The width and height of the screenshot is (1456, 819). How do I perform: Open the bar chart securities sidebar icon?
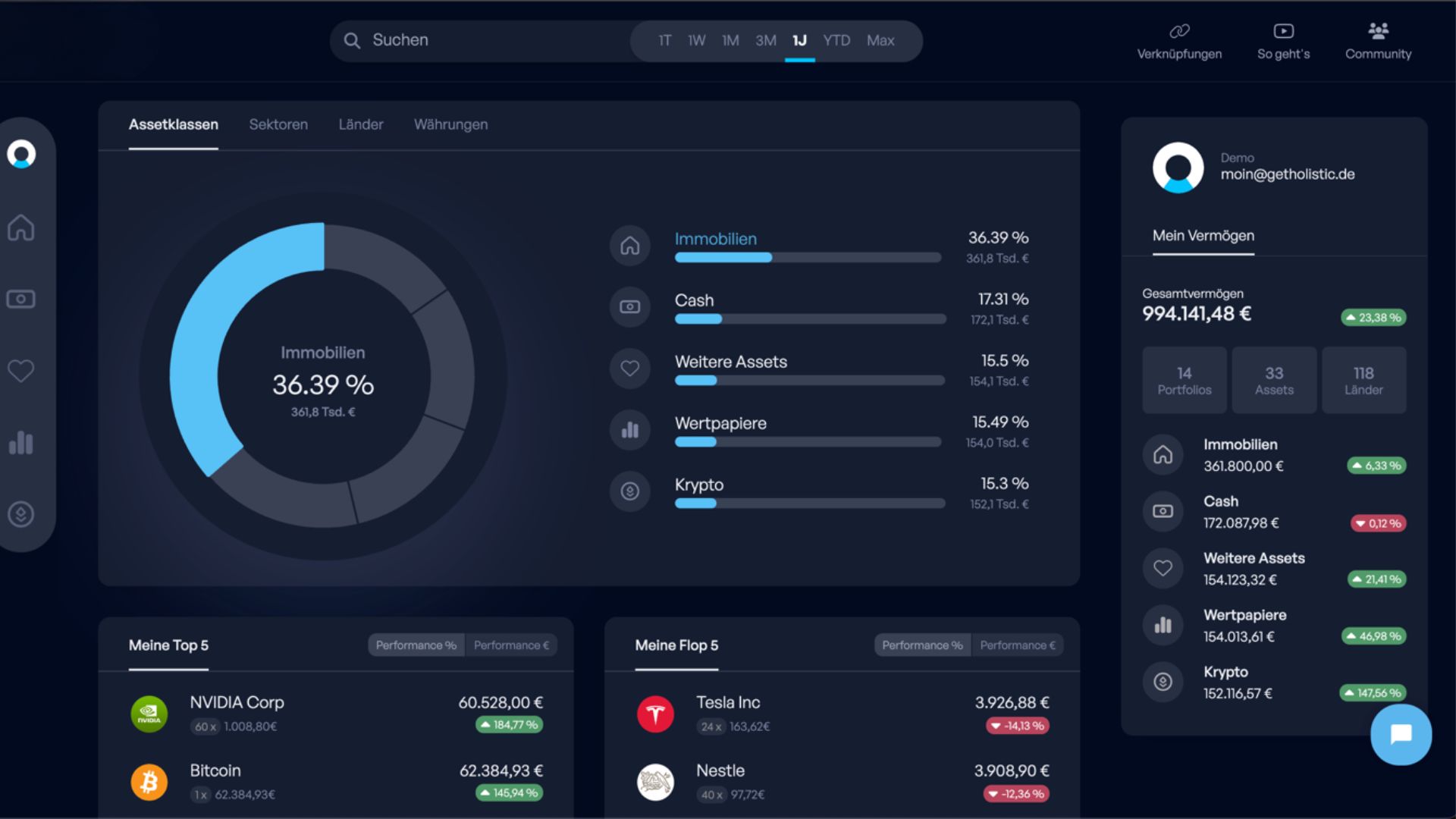[21, 442]
